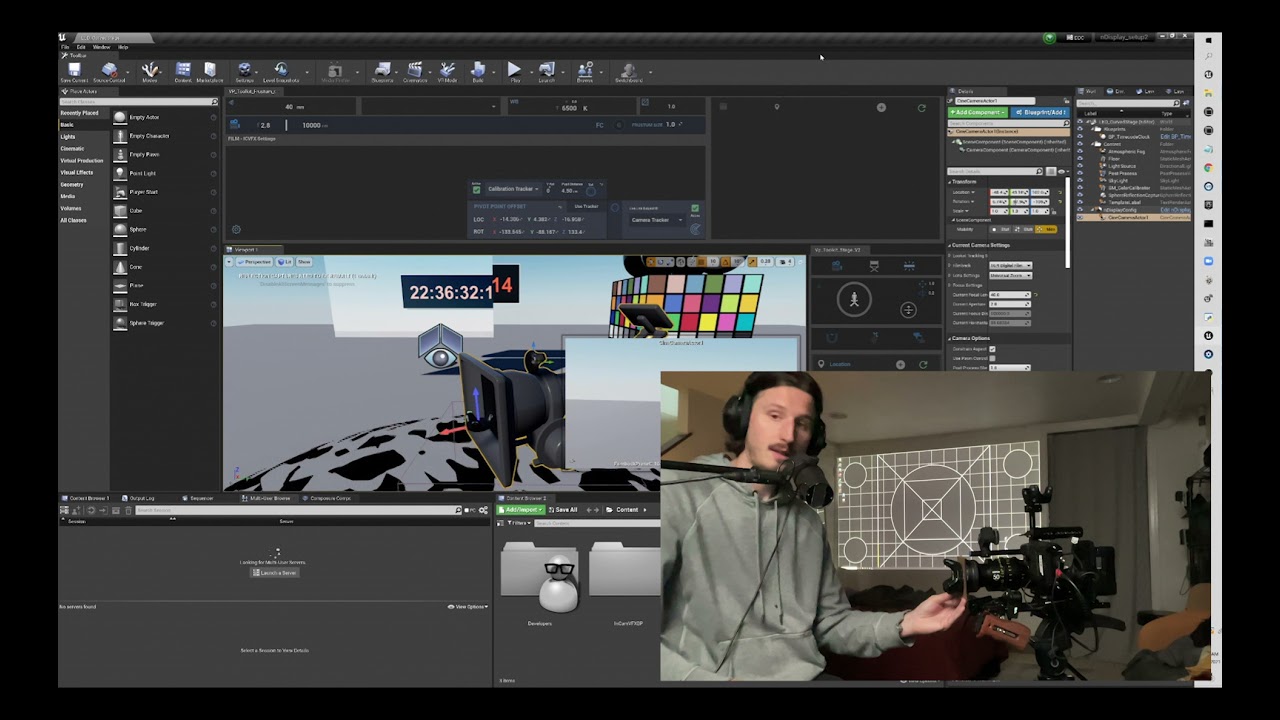Image resolution: width=1280 pixels, height=720 pixels.
Task: Toggle visibility of CineCameraActor1 in outliner
Action: 1080,217
